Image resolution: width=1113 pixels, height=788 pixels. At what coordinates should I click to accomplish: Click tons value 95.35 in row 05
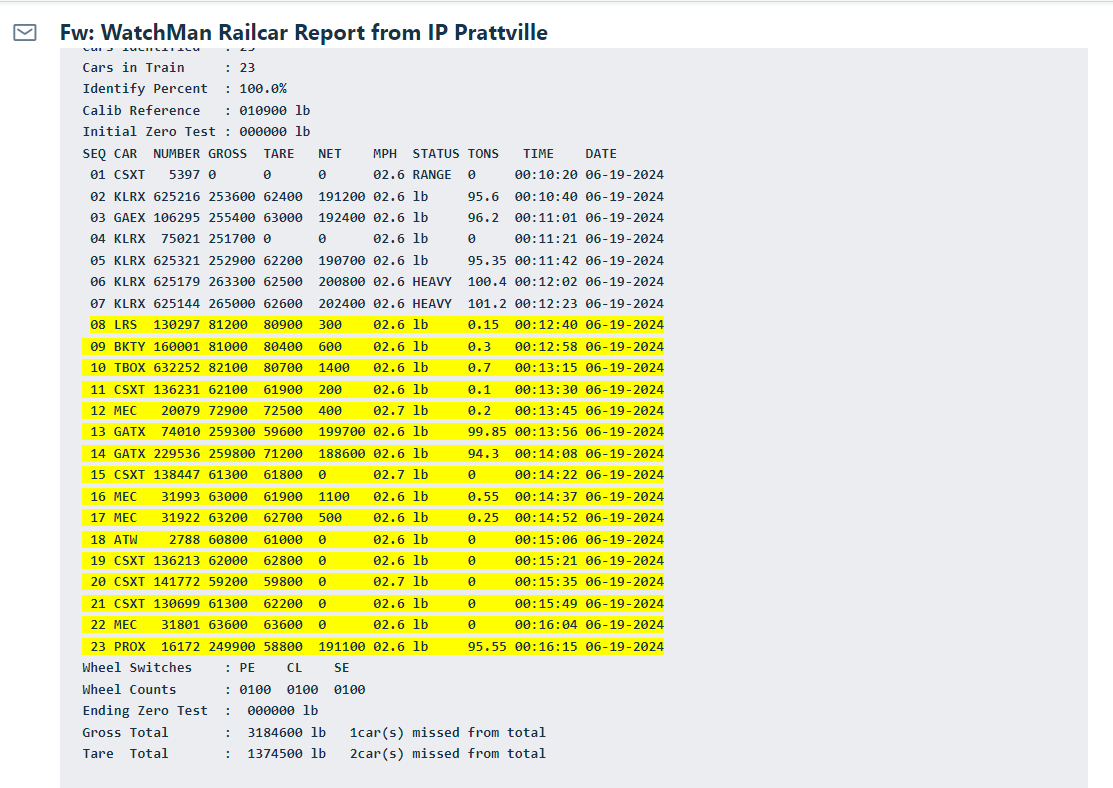(487, 261)
